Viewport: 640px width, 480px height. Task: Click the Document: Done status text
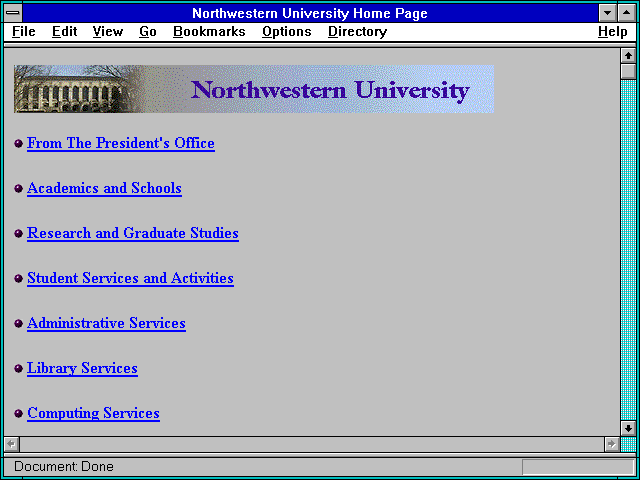pos(64,466)
